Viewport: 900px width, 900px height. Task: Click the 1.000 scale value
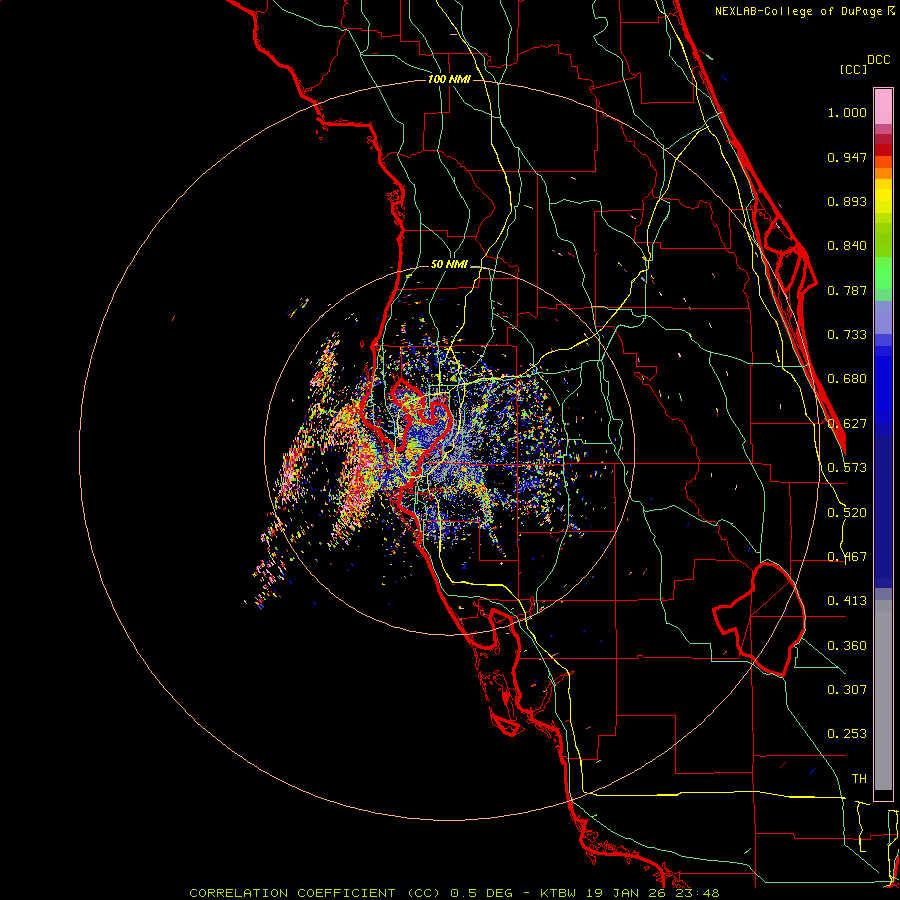pos(847,112)
